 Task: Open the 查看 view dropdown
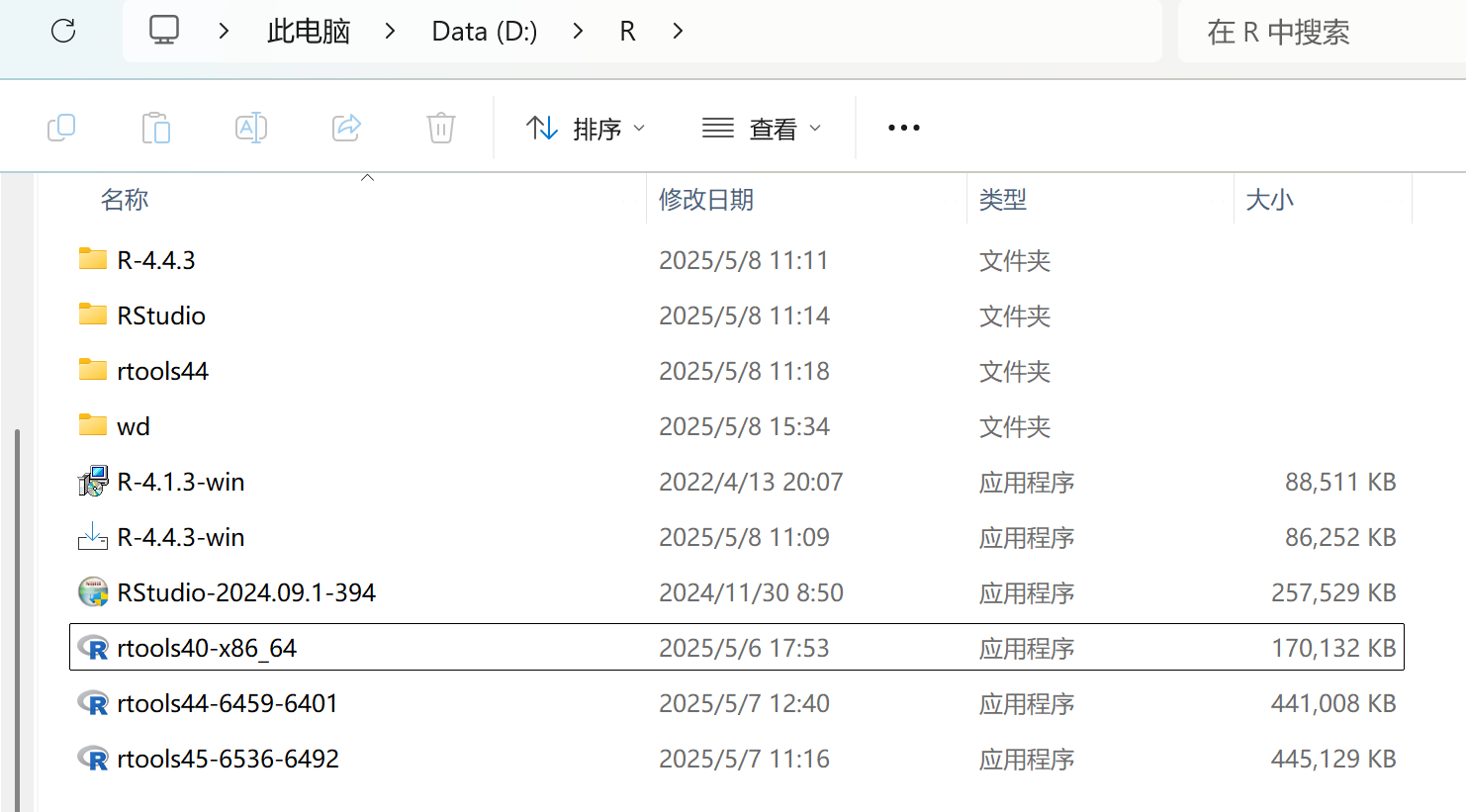(762, 129)
